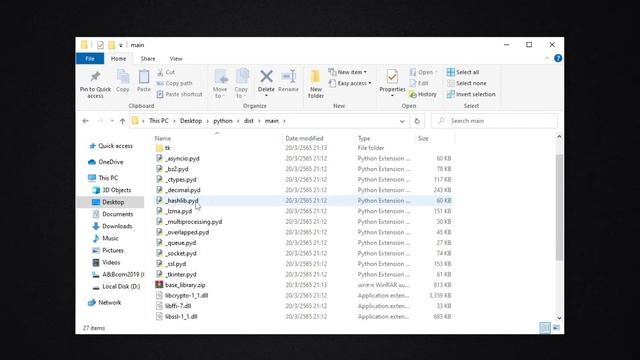640x360 pixels.
Task: Open Explorer help question mark icon
Action: click(x=558, y=58)
